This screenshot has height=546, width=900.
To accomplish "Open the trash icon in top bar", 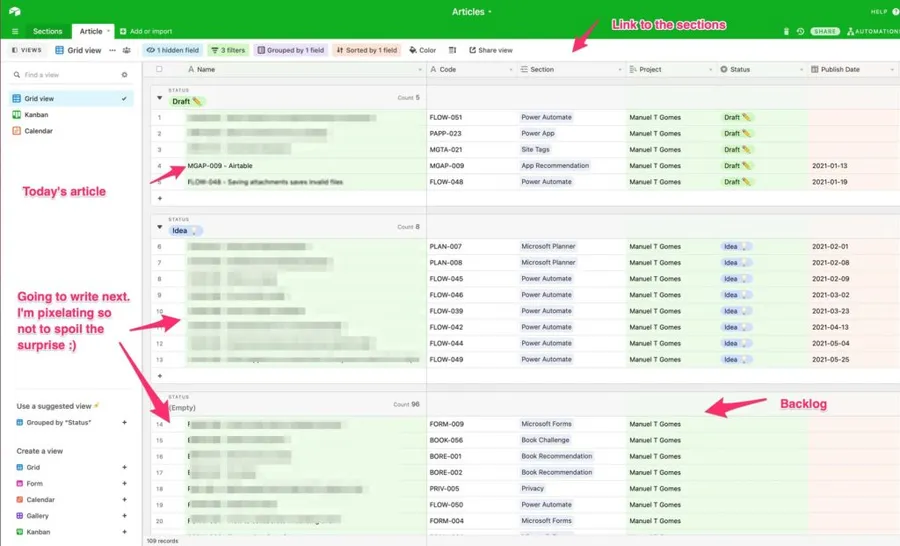I will point(786,32).
